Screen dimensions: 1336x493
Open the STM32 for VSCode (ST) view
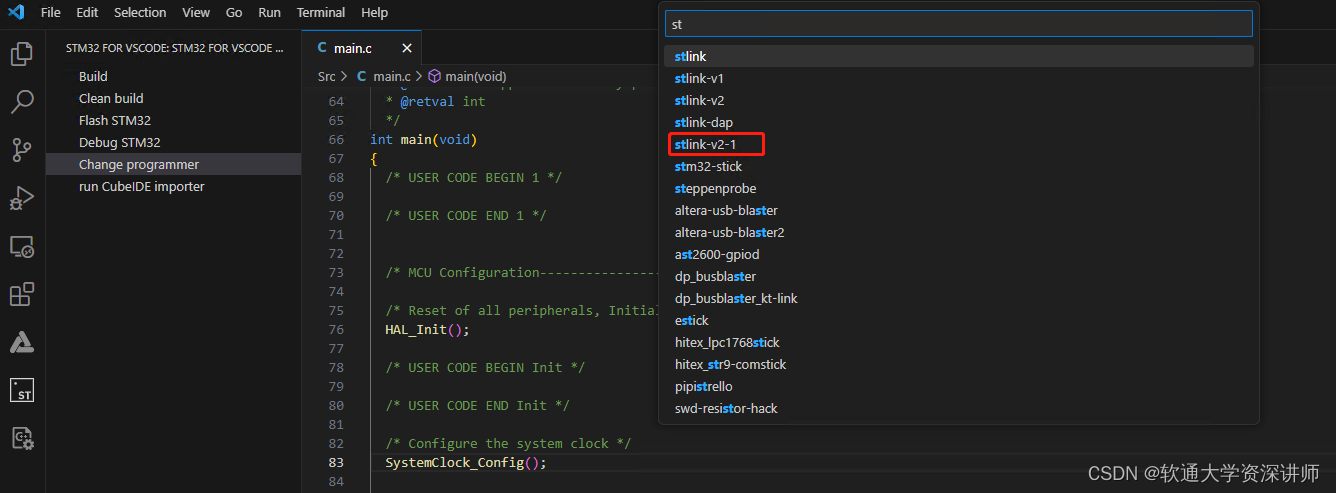point(22,390)
